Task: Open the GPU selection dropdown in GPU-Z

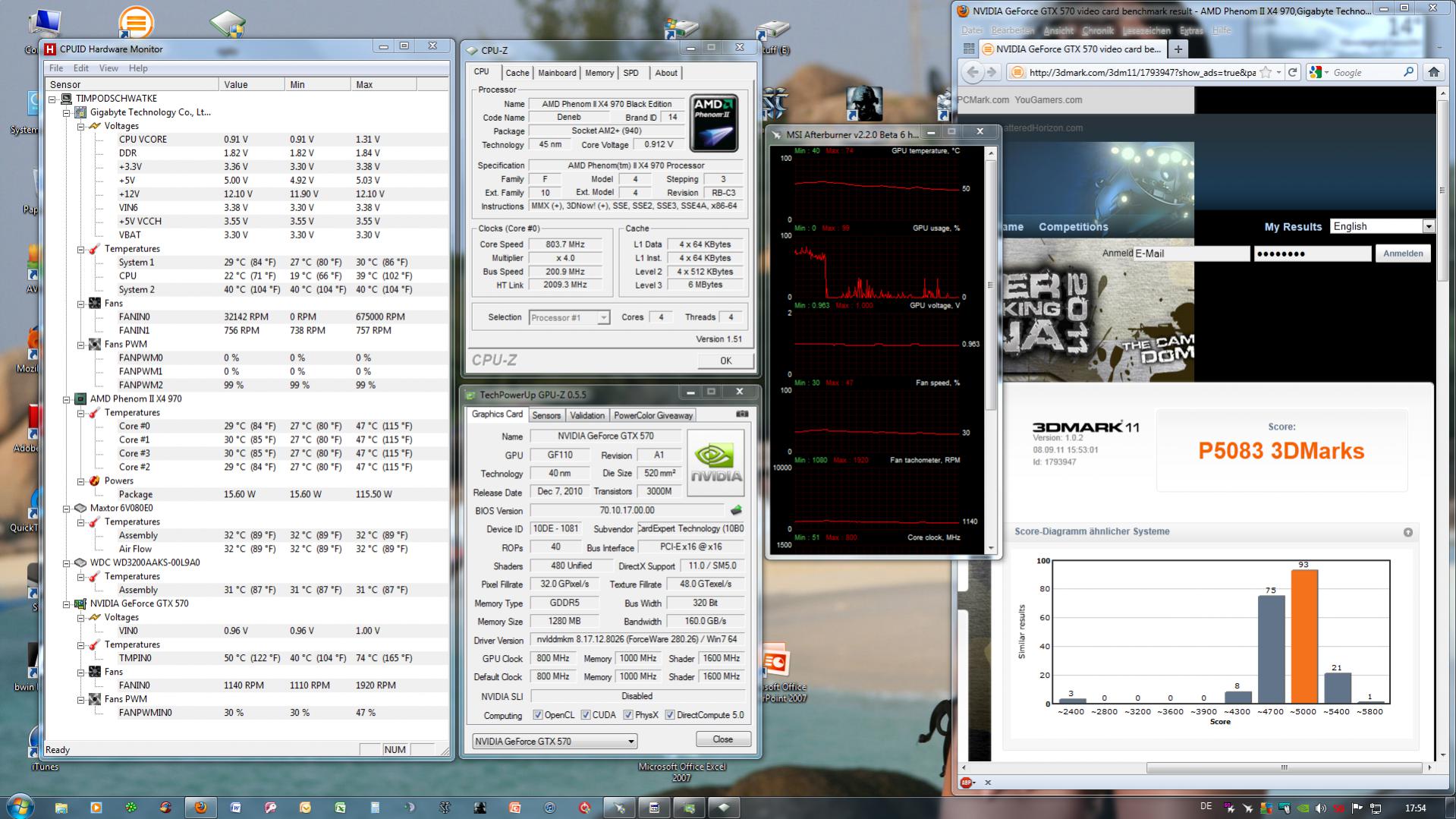Action: (x=555, y=742)
